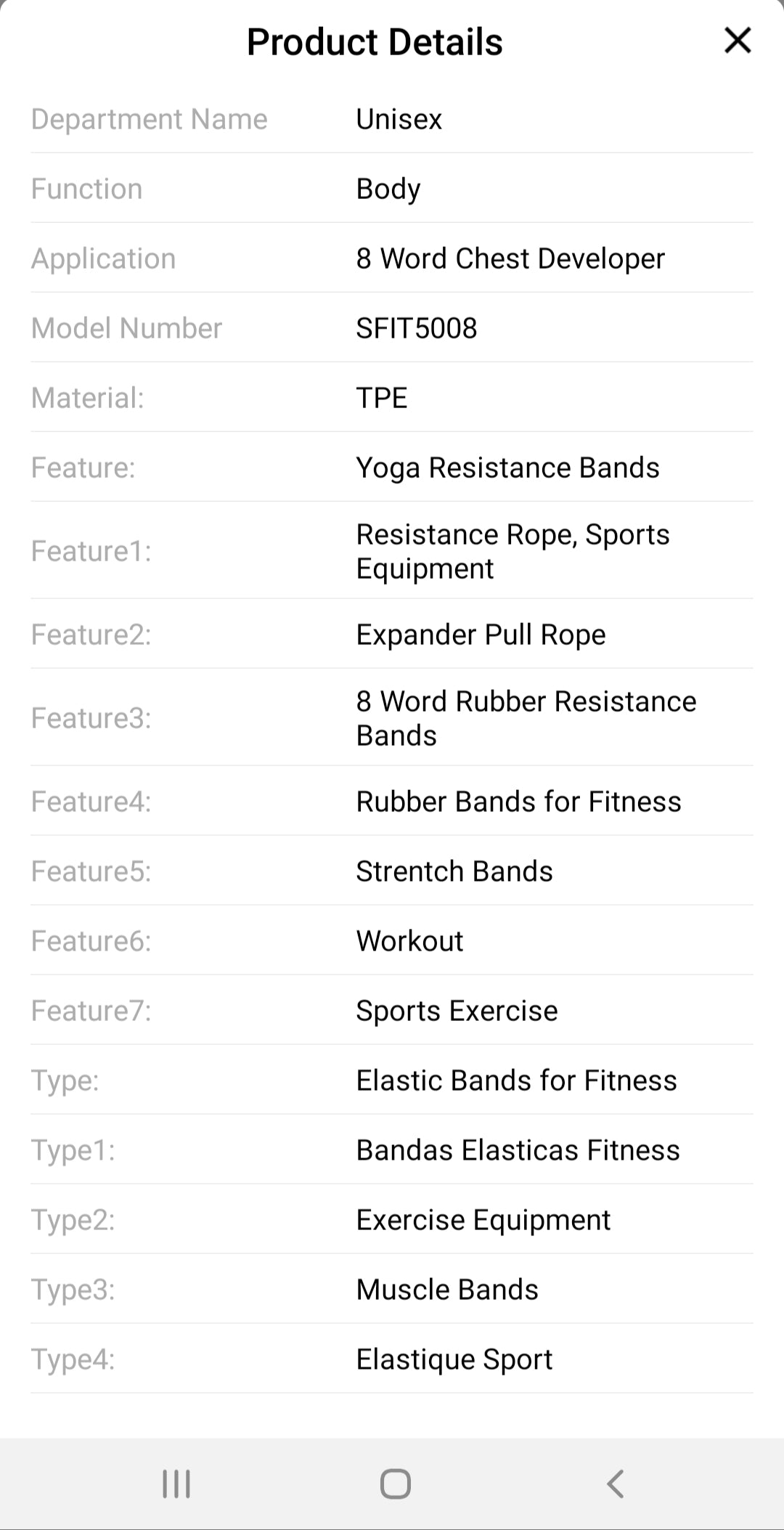Tap the Yoga Resistance Bands feature
Screen dimensions: 784x1530
pos(507,468)
